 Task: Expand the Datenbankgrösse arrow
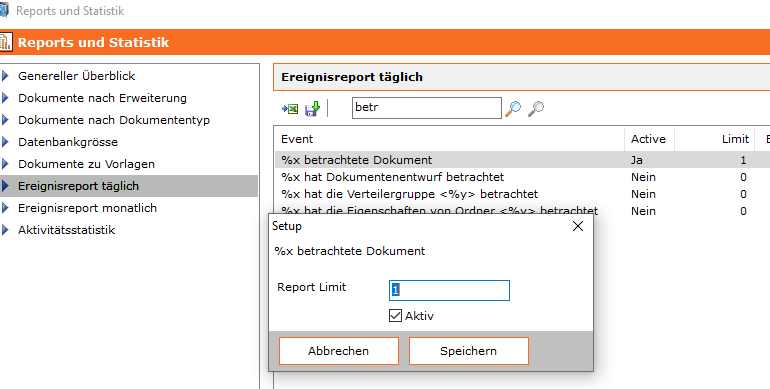coord(5,142)
